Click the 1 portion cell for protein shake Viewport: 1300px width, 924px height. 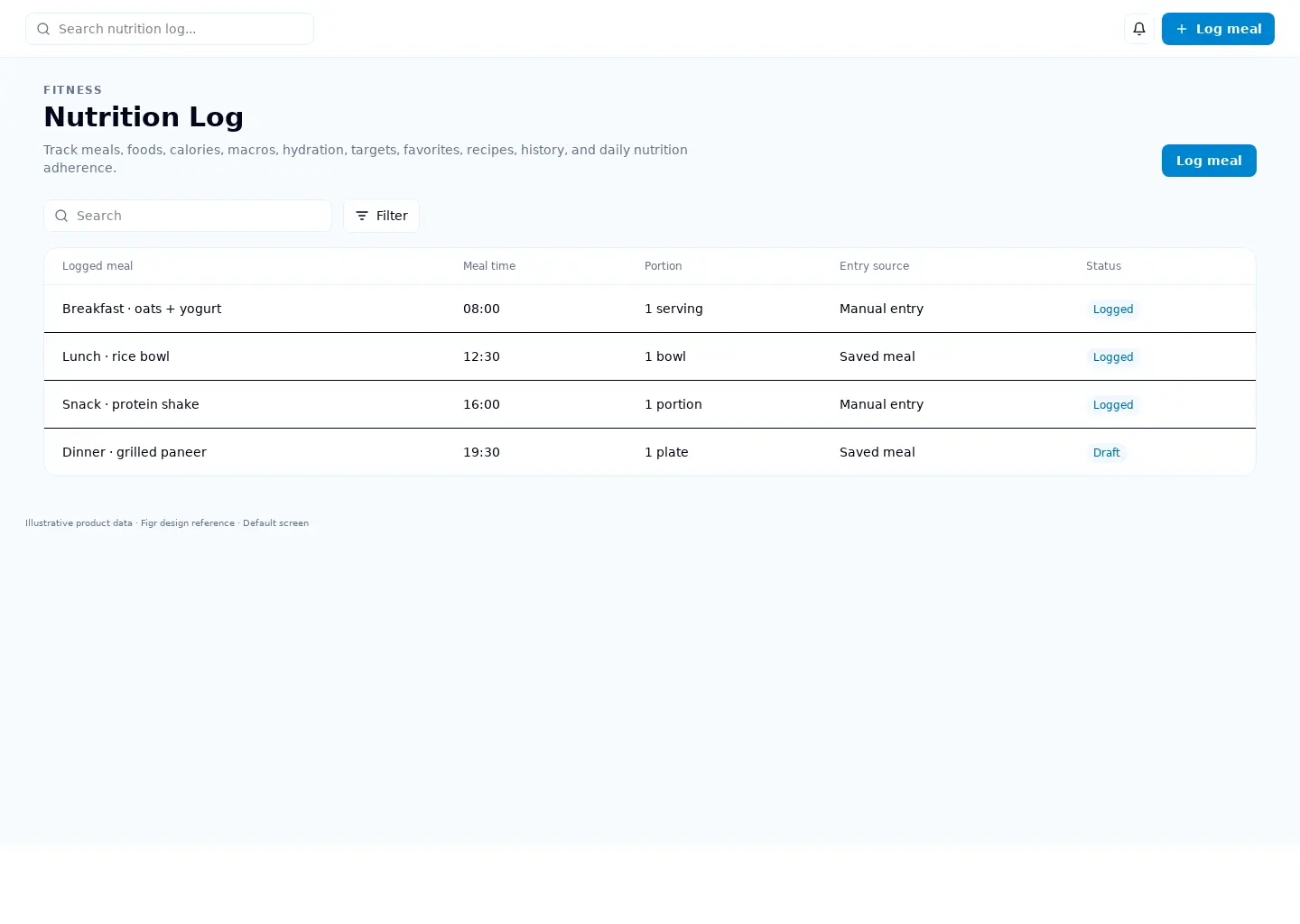[673, 404]
